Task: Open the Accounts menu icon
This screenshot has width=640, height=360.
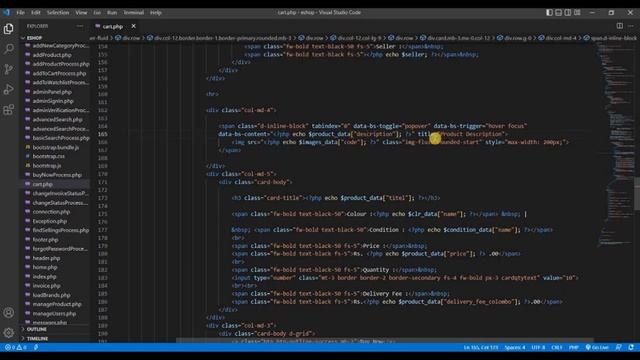Action: [9, 313]
